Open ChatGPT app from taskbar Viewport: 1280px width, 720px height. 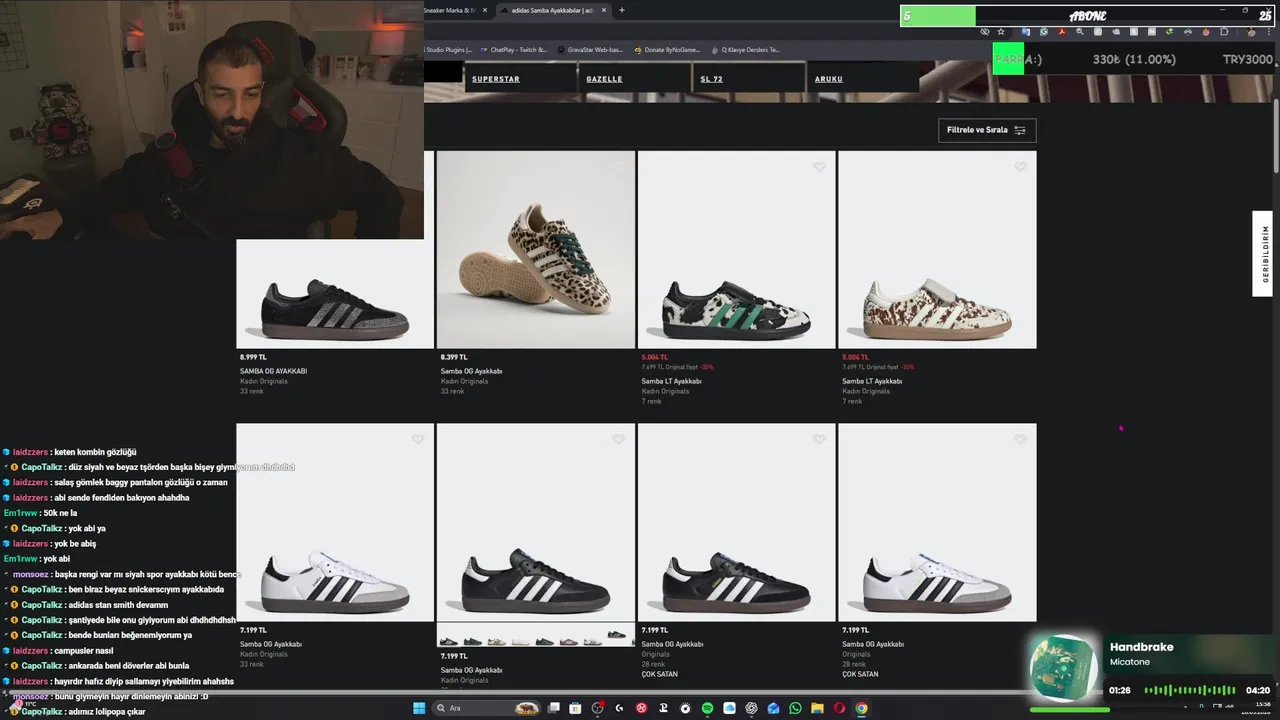(751, 708)
